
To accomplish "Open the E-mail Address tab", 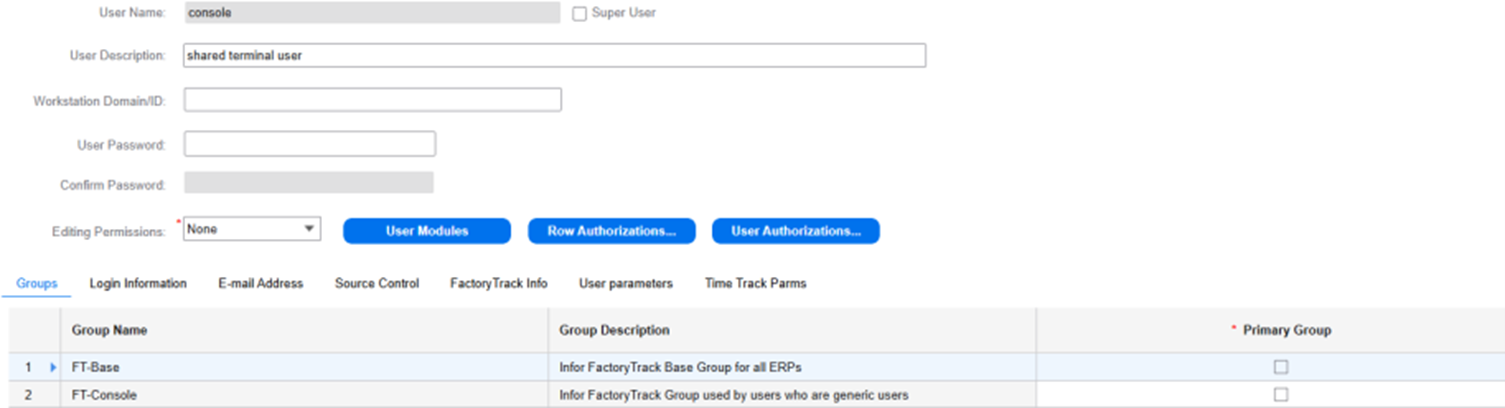I will (x=260, y=283).
